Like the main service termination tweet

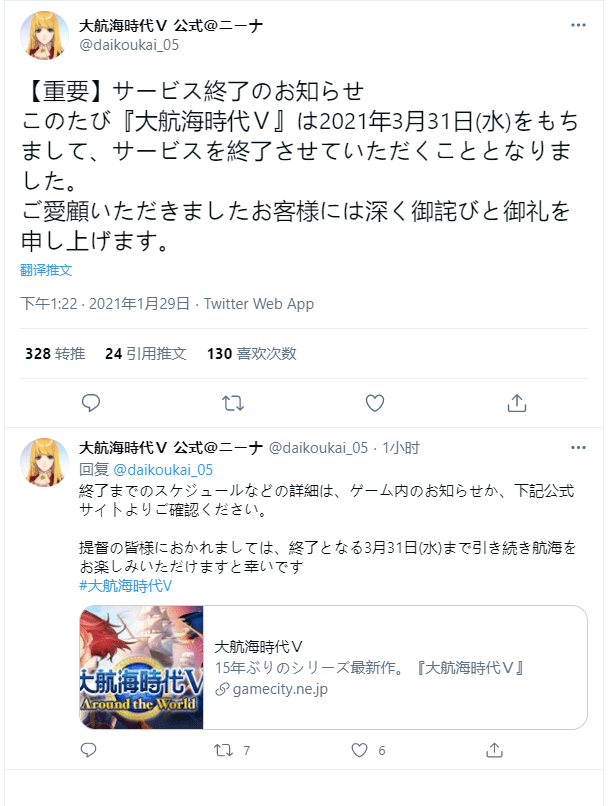tap(375, 403)
